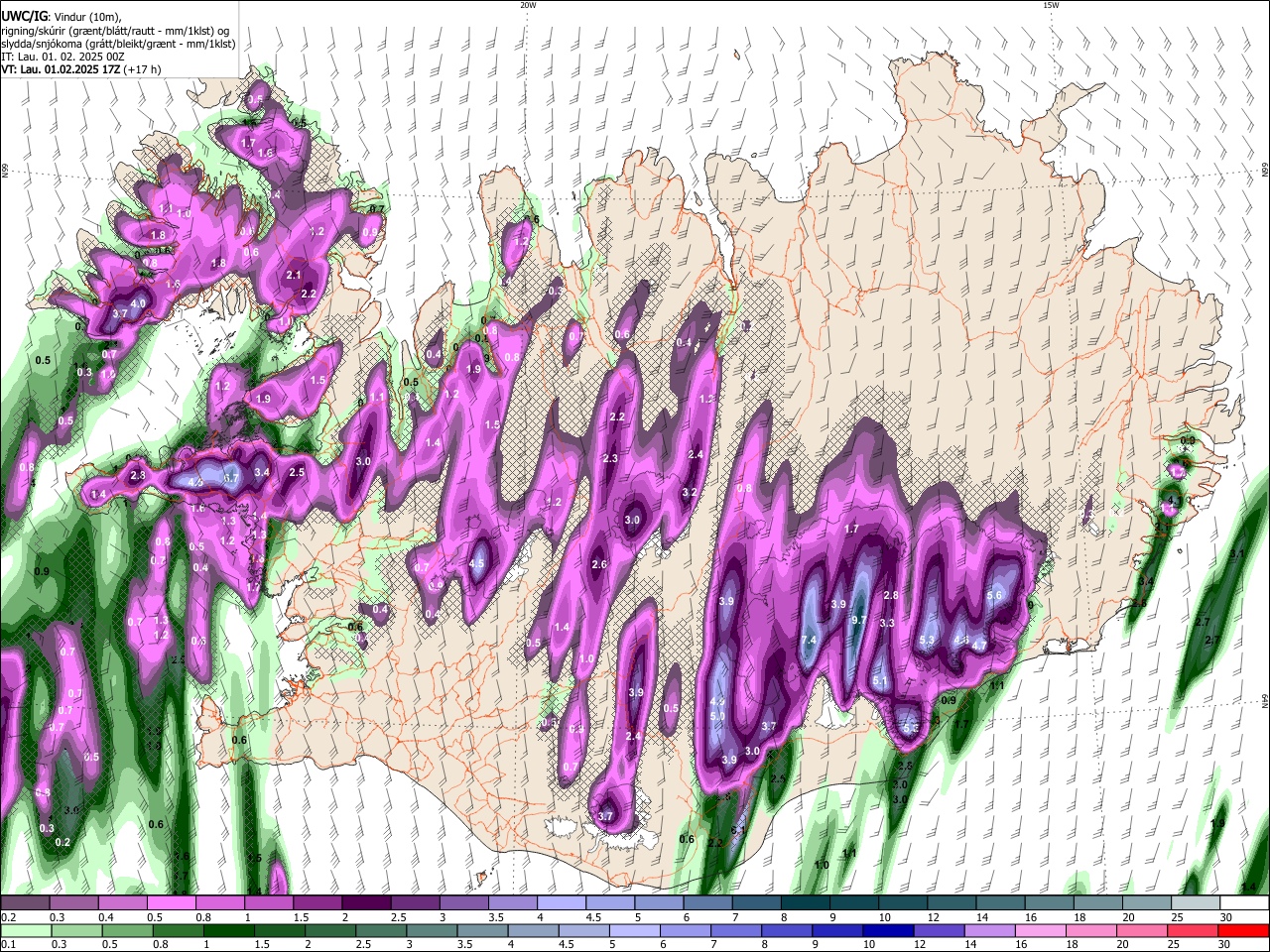
Task: Click the 2.8 value on the map
Action: pos(891,595)
